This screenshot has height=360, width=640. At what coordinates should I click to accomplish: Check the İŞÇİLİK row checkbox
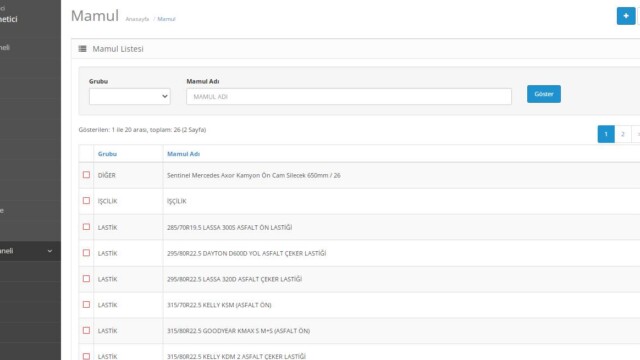[x=86, y=200]
